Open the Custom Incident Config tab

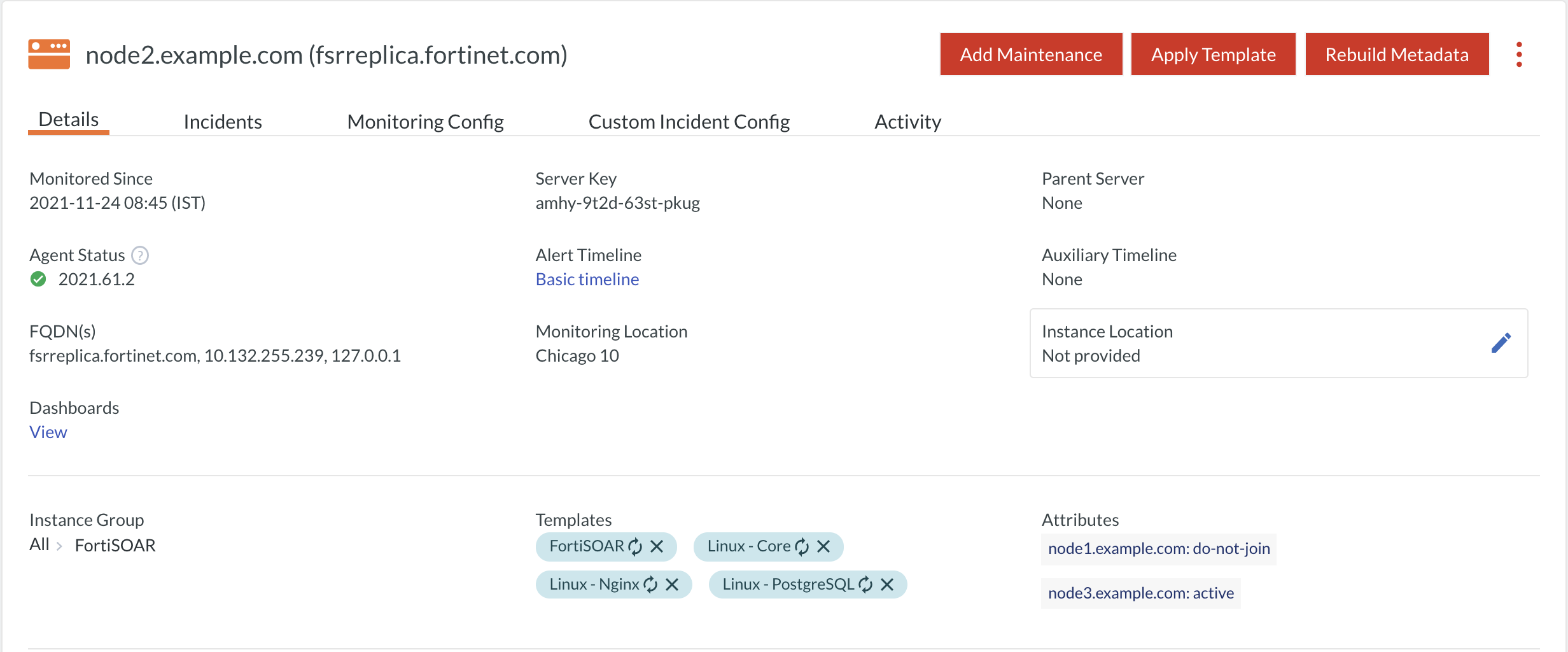click(689, 121)
